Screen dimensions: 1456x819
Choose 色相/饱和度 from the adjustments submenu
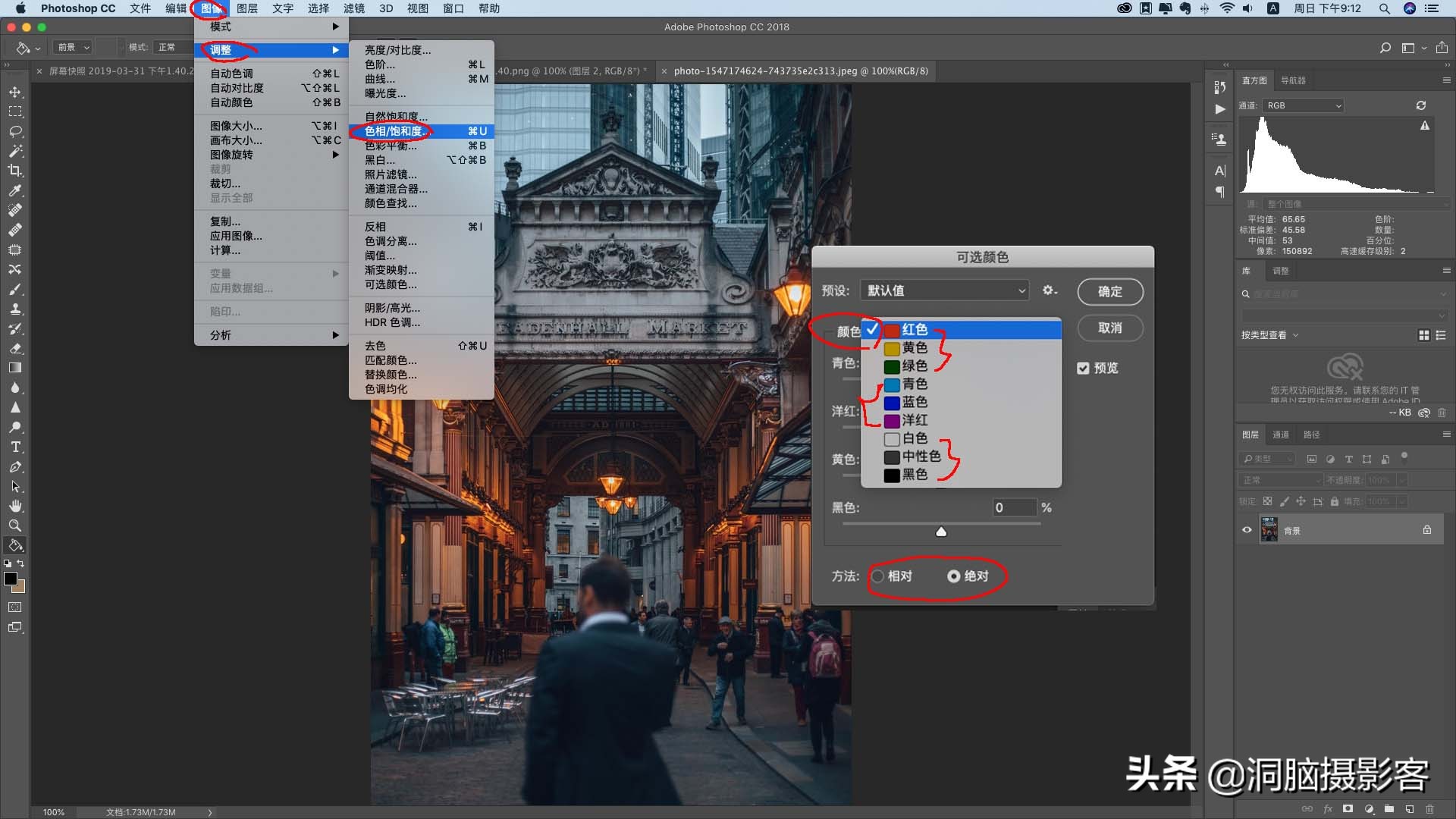click(422, 131)
